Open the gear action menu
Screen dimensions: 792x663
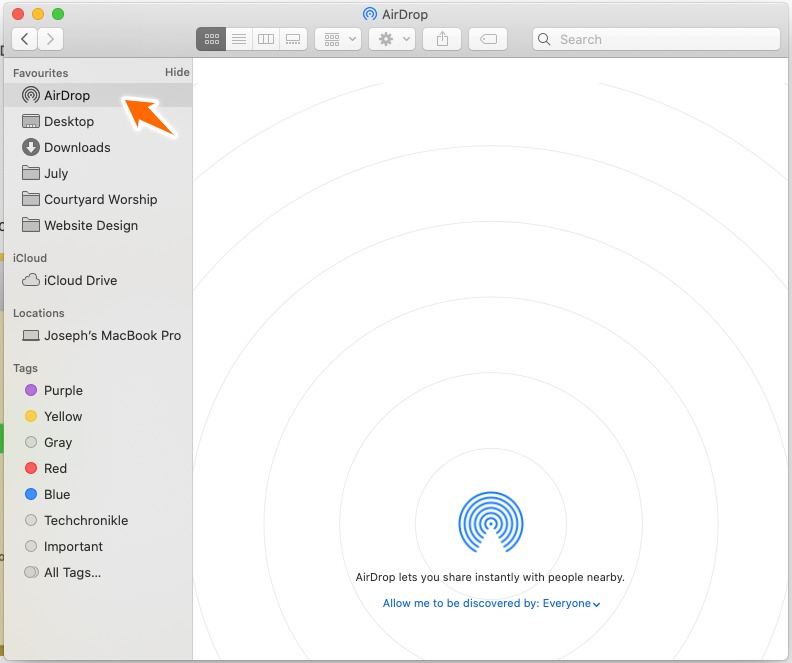tap(392, 39)
